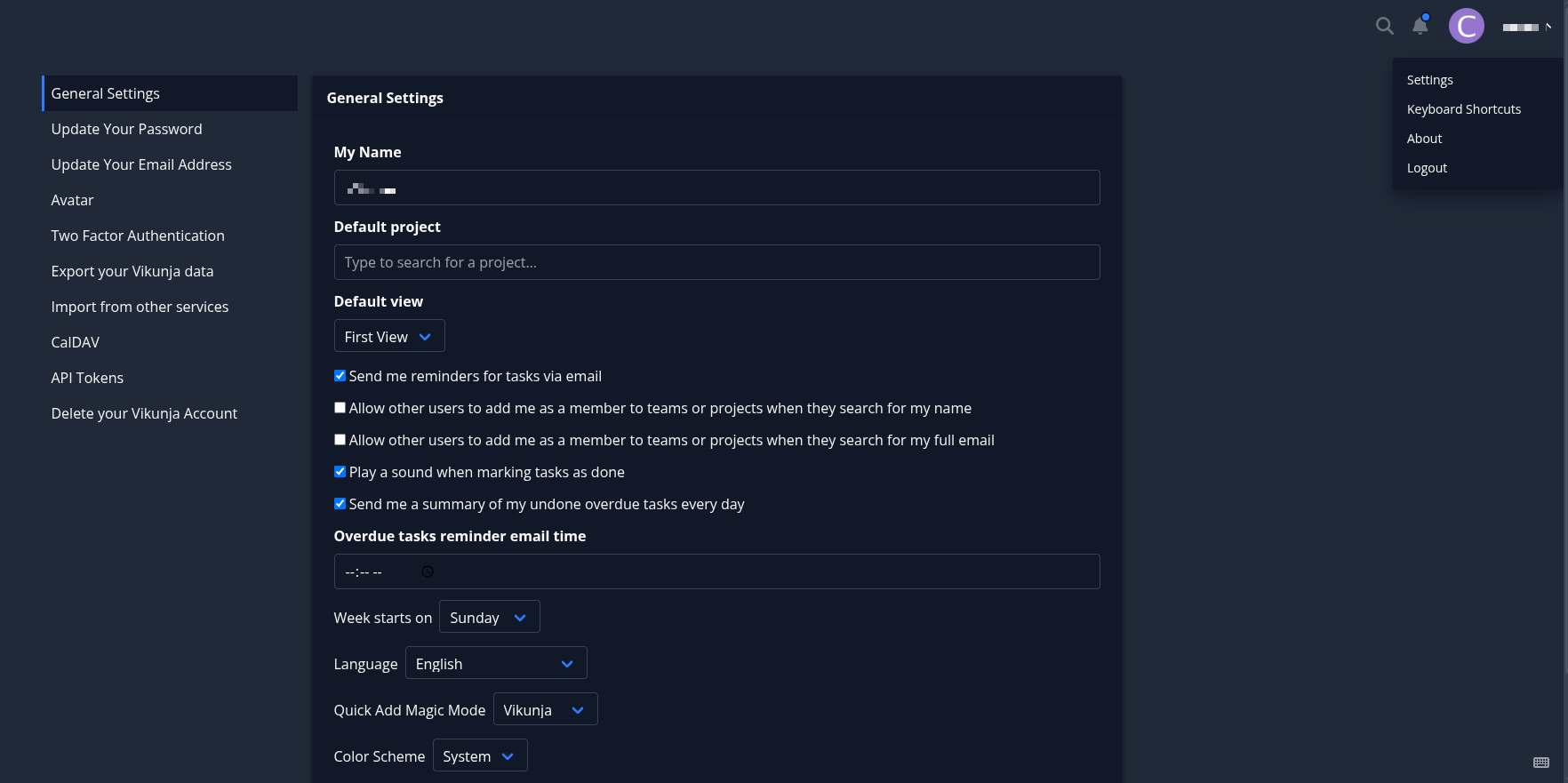The height and width of the screenshot is (783, 1568).
Task: Open the Language selector
Action: pos(495,664)
